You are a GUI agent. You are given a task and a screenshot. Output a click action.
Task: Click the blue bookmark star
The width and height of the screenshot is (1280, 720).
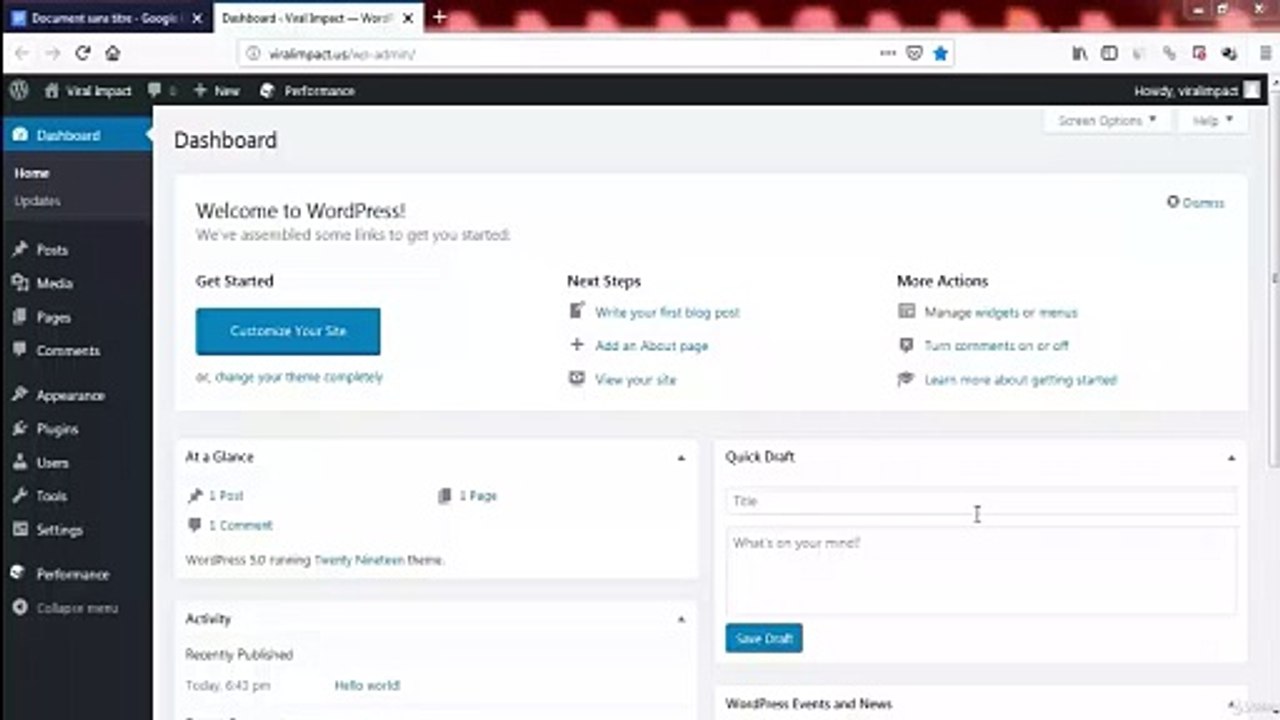(x=940, y=53)
